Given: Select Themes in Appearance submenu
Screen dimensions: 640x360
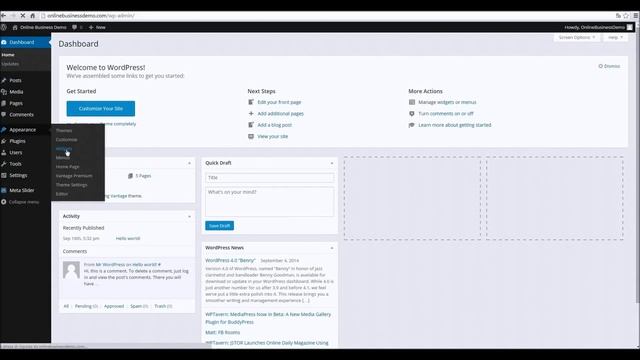Looking at the screenshot, I should pyautogui.click(x=64, y=131).
